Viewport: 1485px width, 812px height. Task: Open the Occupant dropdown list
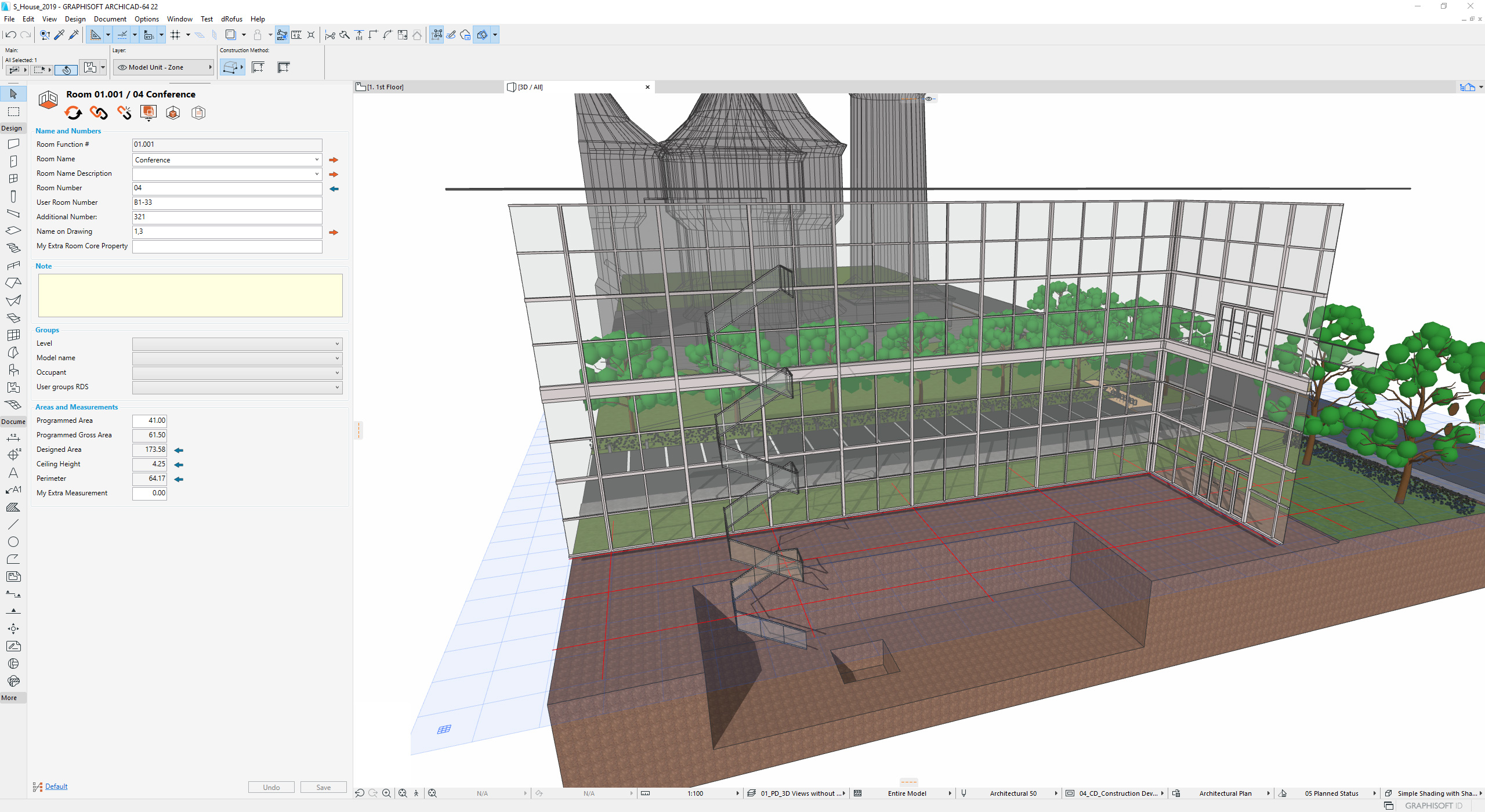pos(336,373)
